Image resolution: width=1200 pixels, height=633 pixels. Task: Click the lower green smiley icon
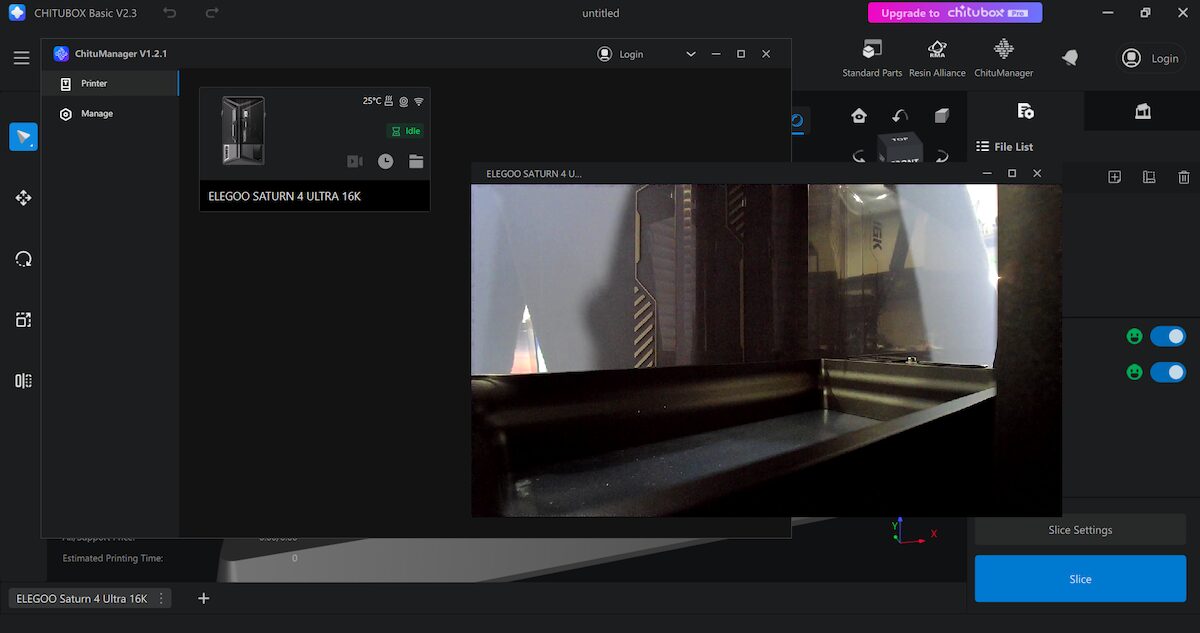tap(1134, 372)
